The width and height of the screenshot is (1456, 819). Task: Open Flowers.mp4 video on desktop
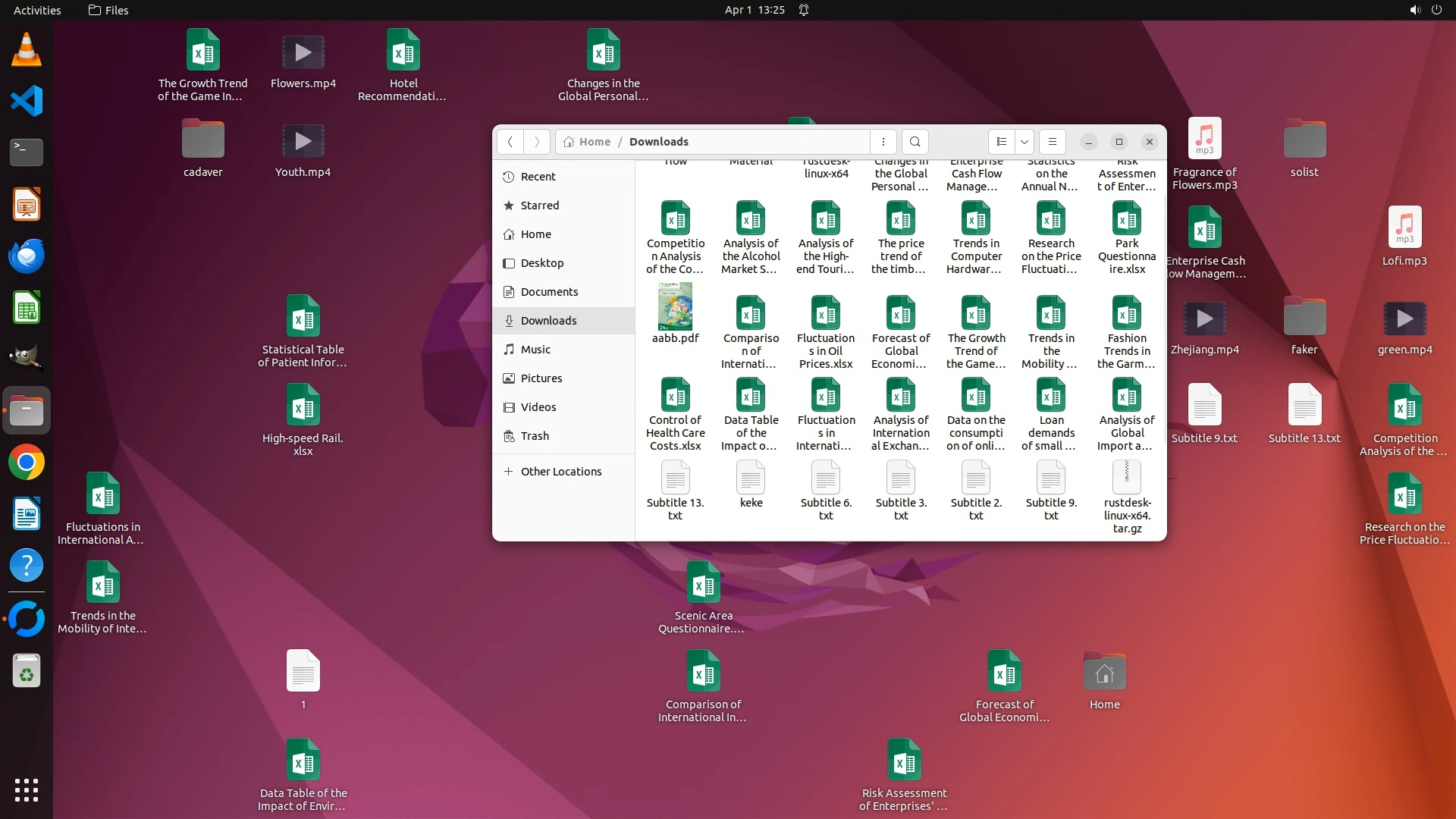coord(303,53)
